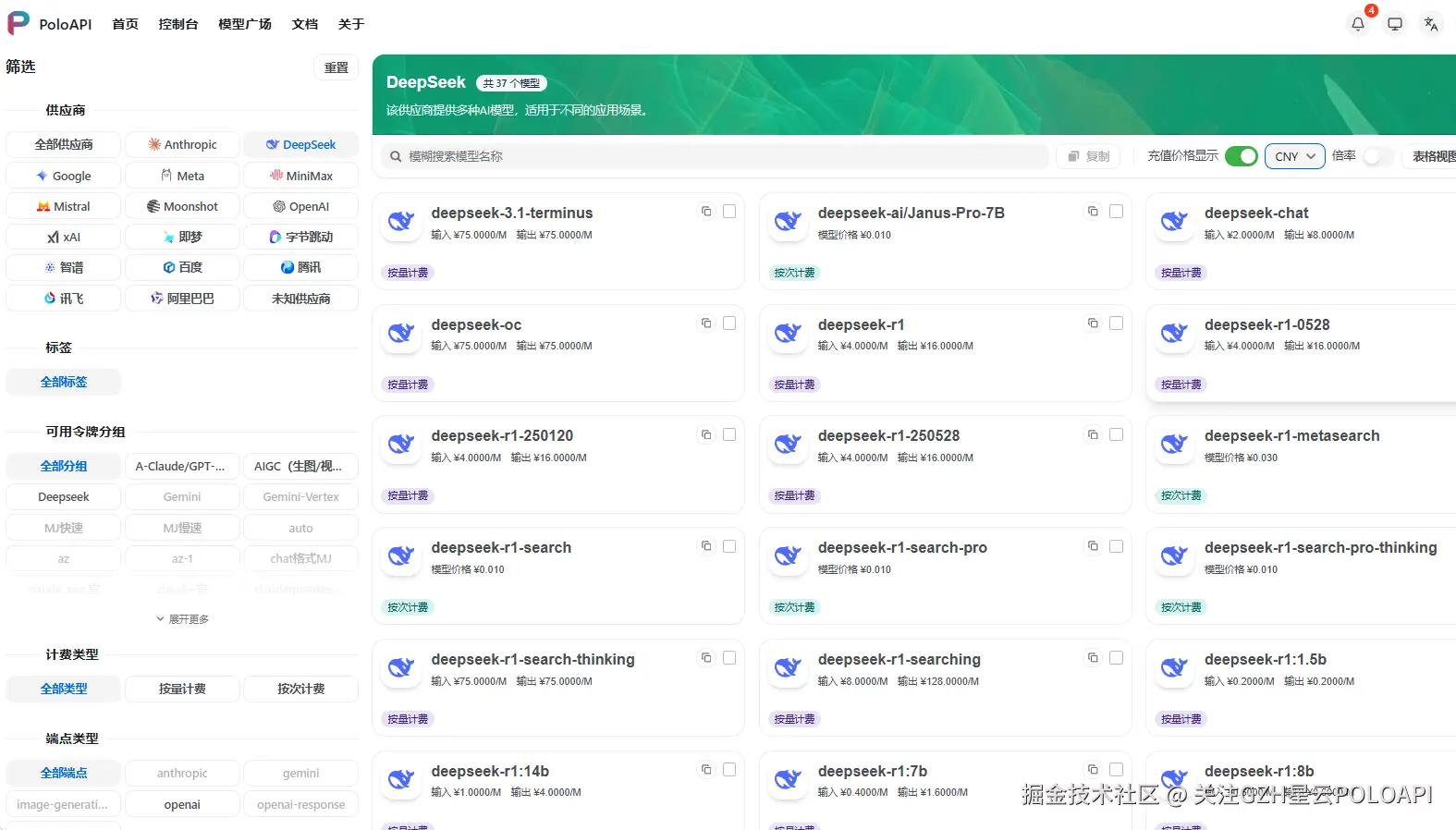Filter by MiniMax vendor

point(300,176)
